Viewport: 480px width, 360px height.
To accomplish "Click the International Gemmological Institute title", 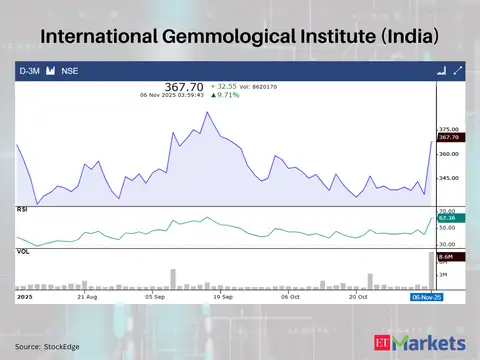I will click(x=239, y=36).
